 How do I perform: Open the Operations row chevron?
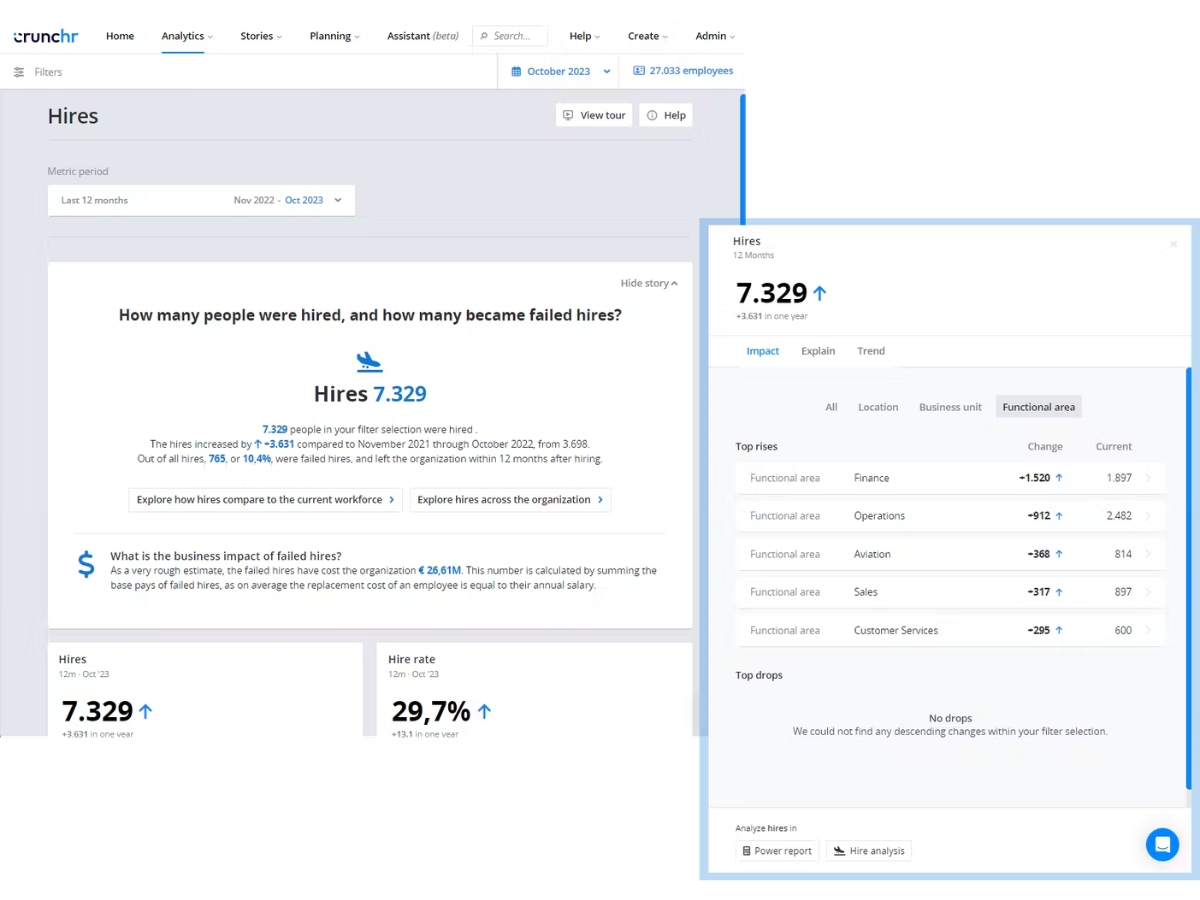pos(1148,516)
